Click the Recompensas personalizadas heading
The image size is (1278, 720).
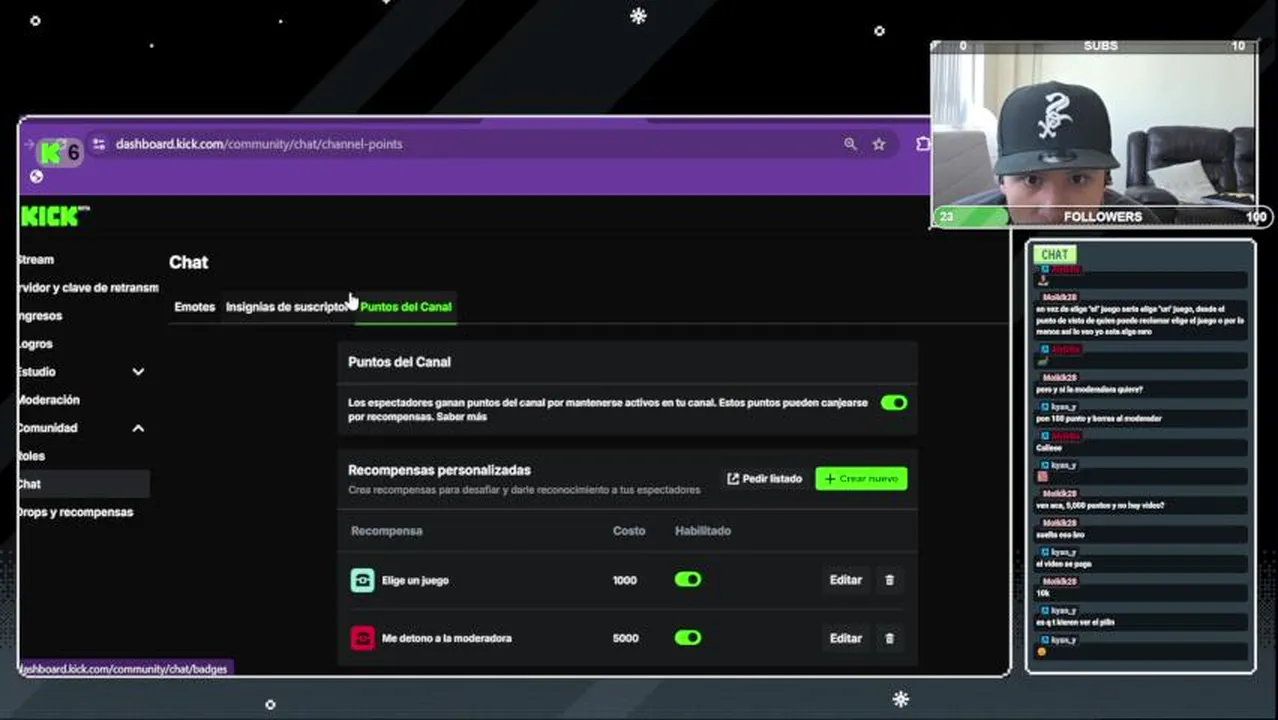439,470
